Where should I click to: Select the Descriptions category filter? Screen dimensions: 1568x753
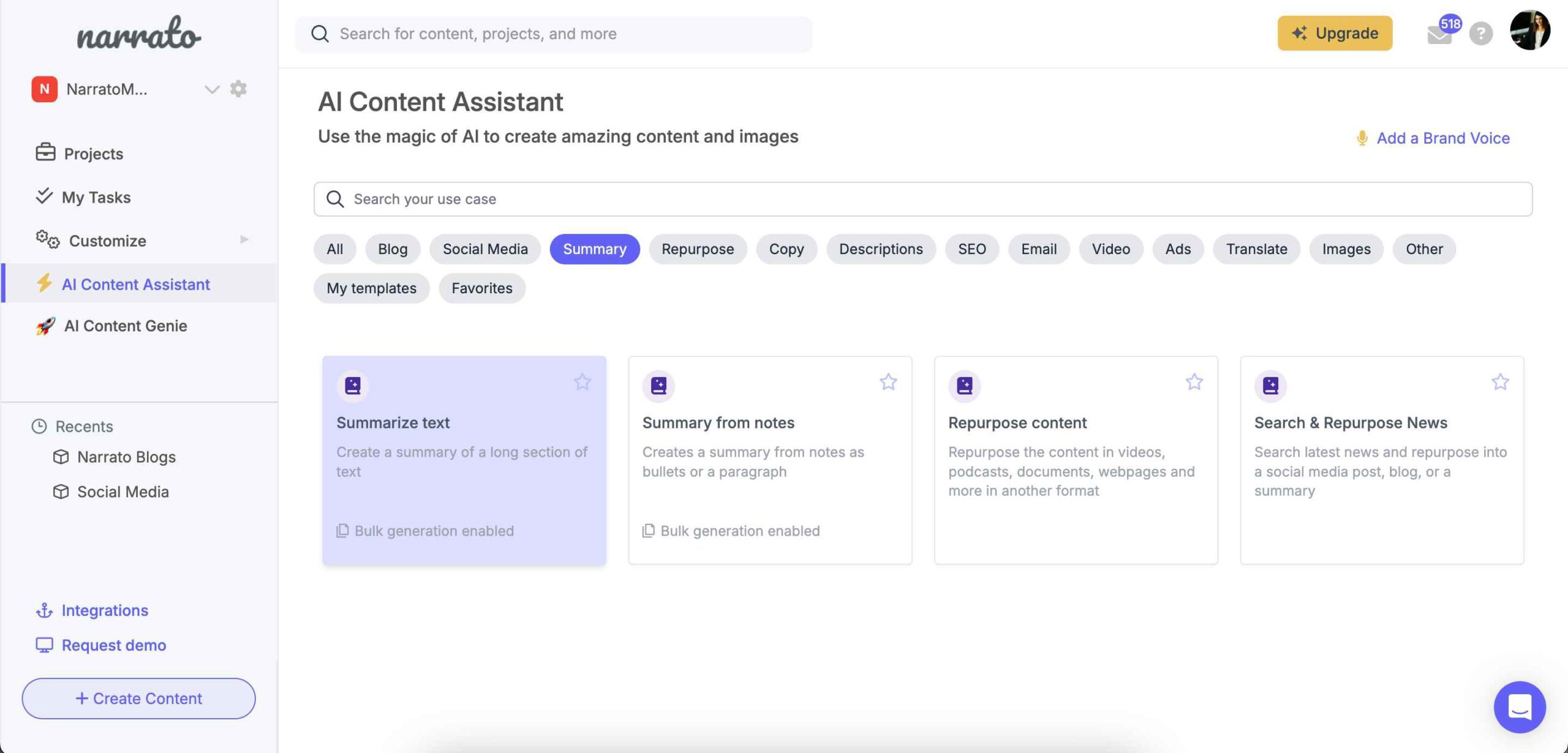881,249
